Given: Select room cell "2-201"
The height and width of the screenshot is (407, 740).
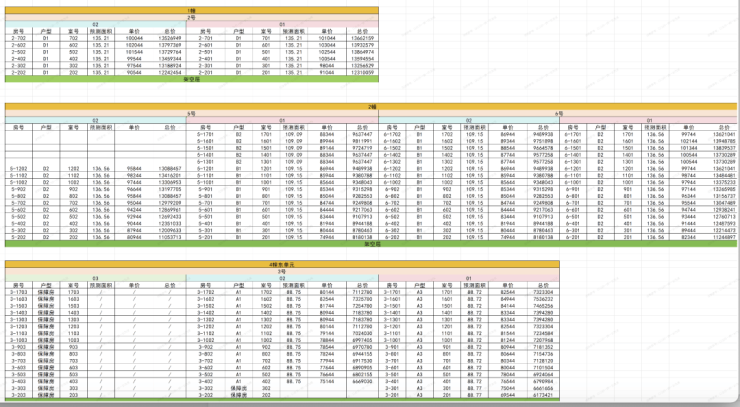Looking at the screenshot, I should (206, 73).
